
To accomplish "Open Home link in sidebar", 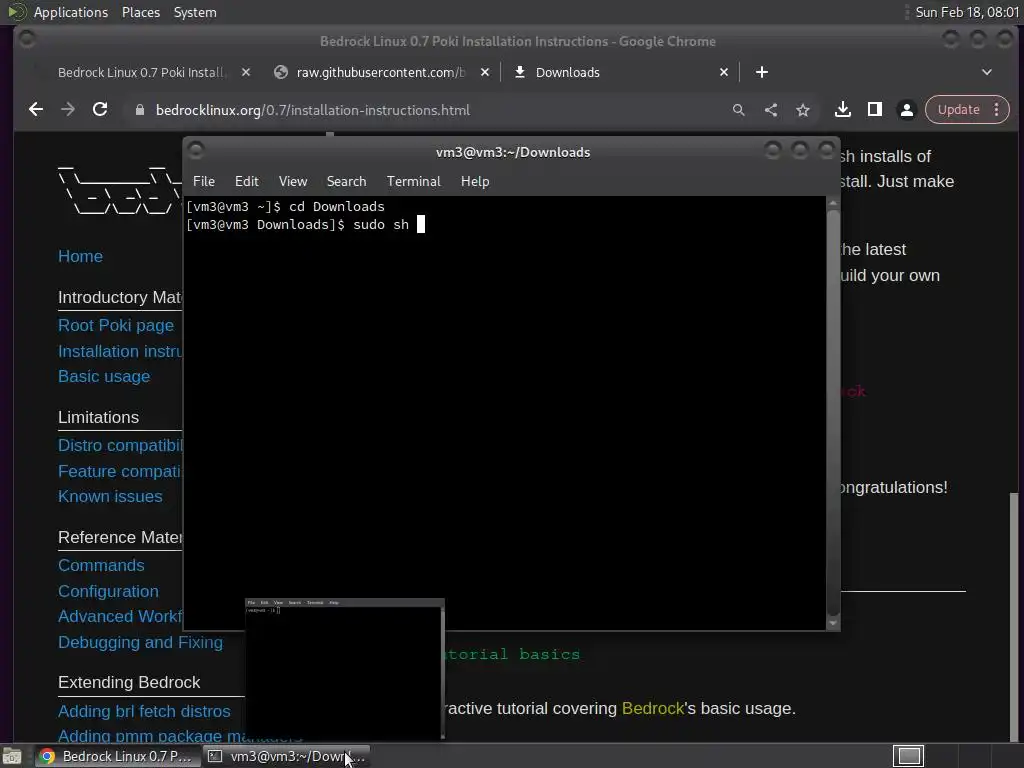I will (x=80, y=257).
